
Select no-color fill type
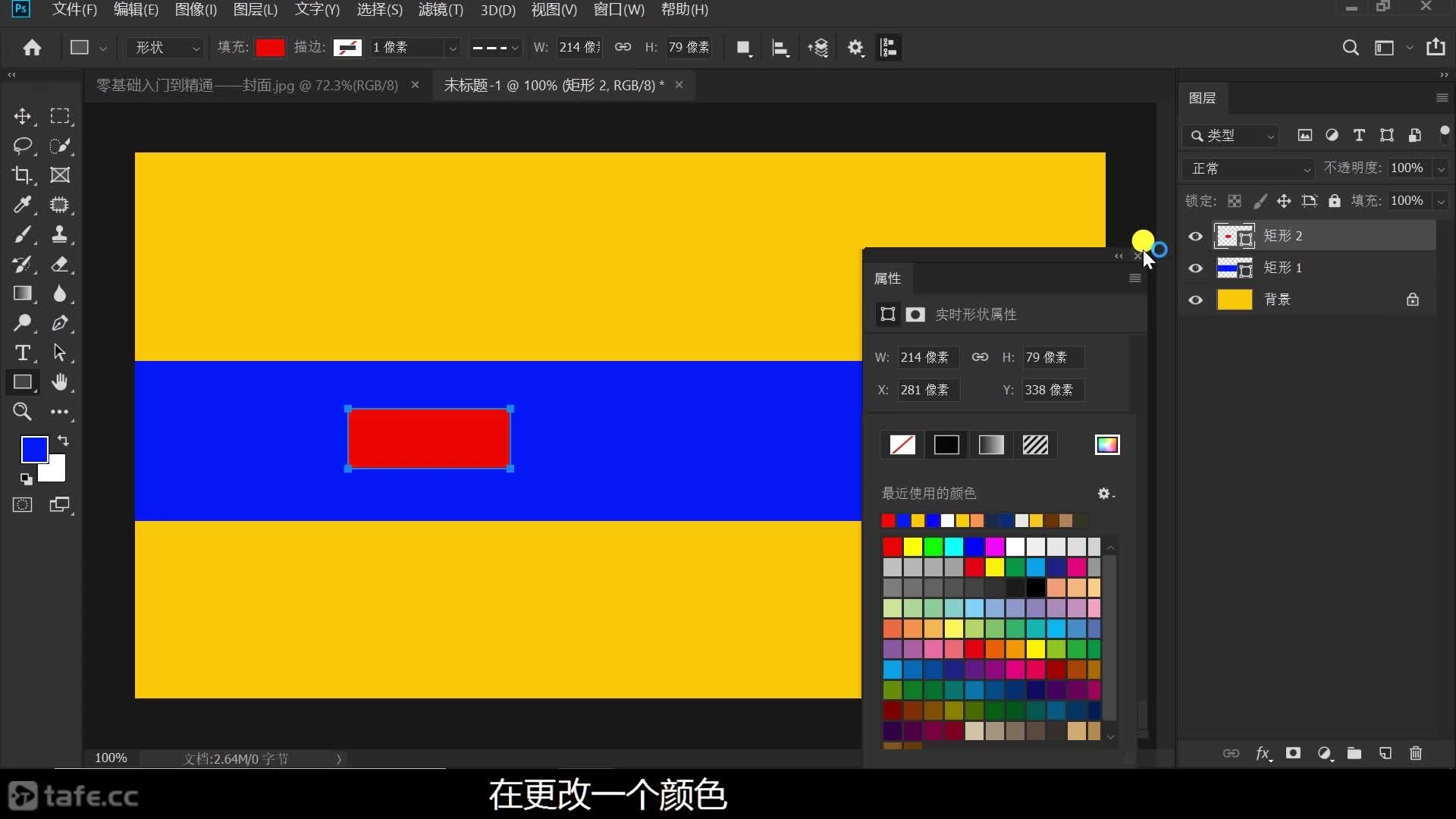[902, 445]
